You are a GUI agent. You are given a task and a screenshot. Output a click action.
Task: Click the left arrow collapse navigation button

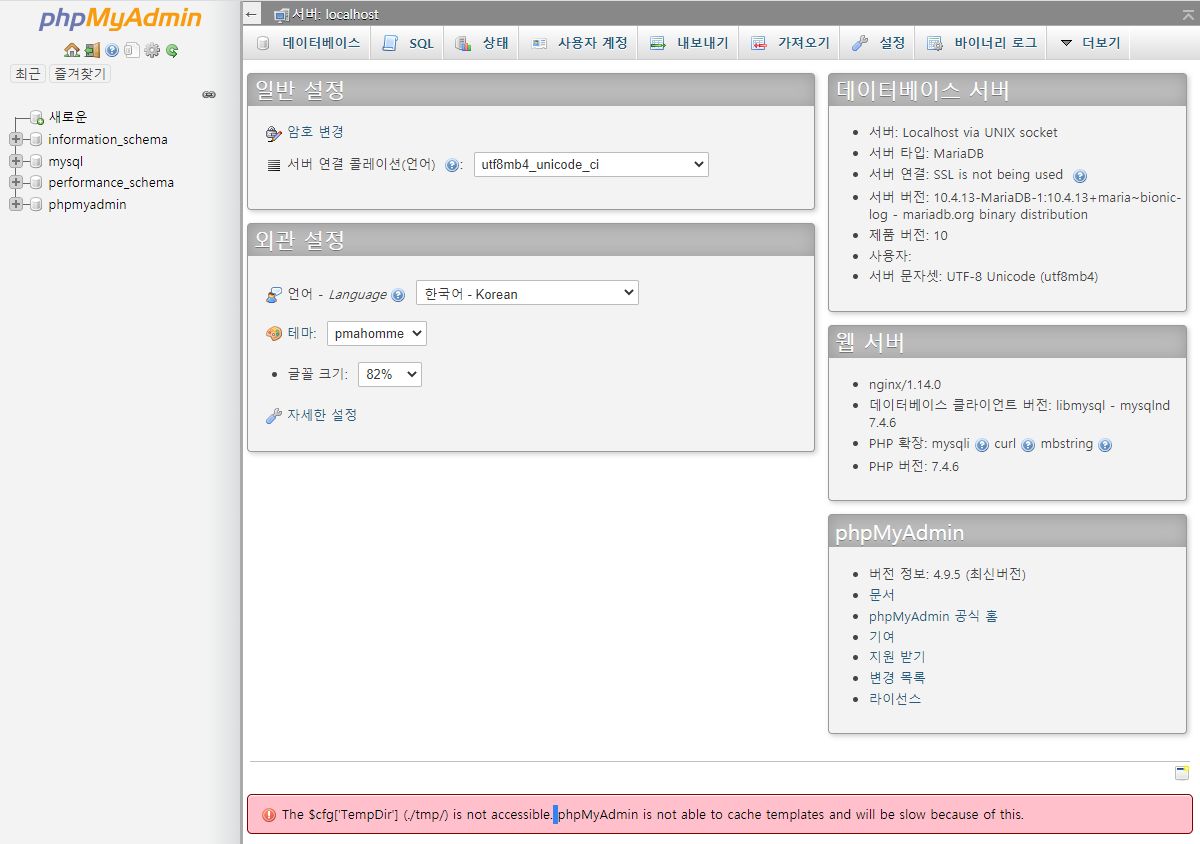tap(252, 15)
